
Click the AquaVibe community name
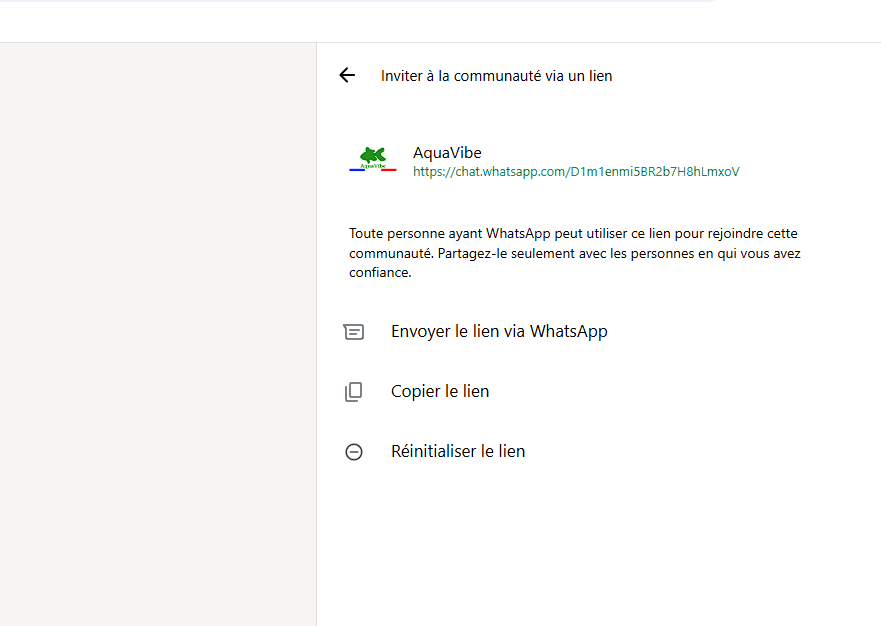pos(447,153)
